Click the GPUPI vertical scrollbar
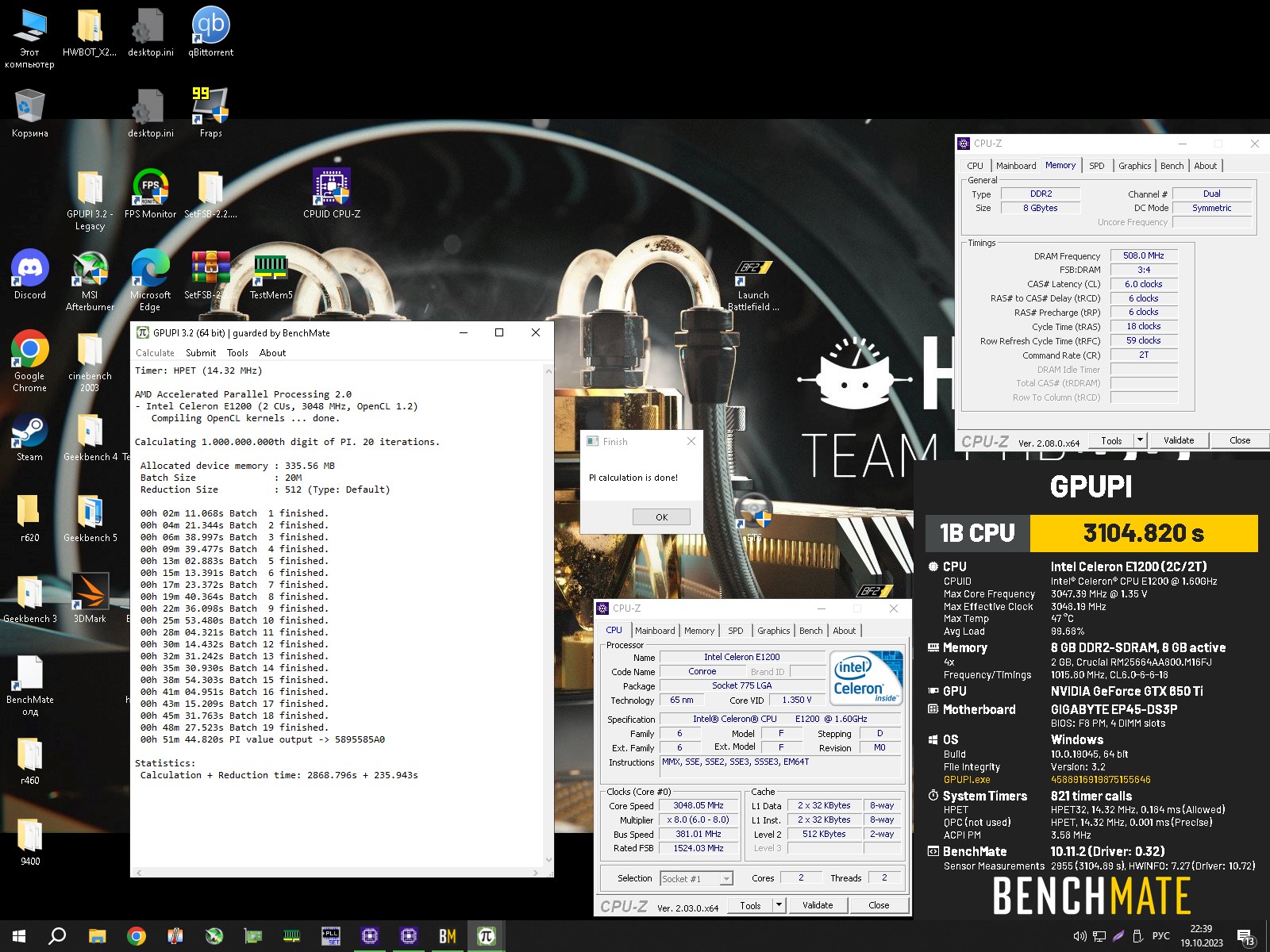The width and height of the screenshot is (1270, 952). (x=548, y=615)
